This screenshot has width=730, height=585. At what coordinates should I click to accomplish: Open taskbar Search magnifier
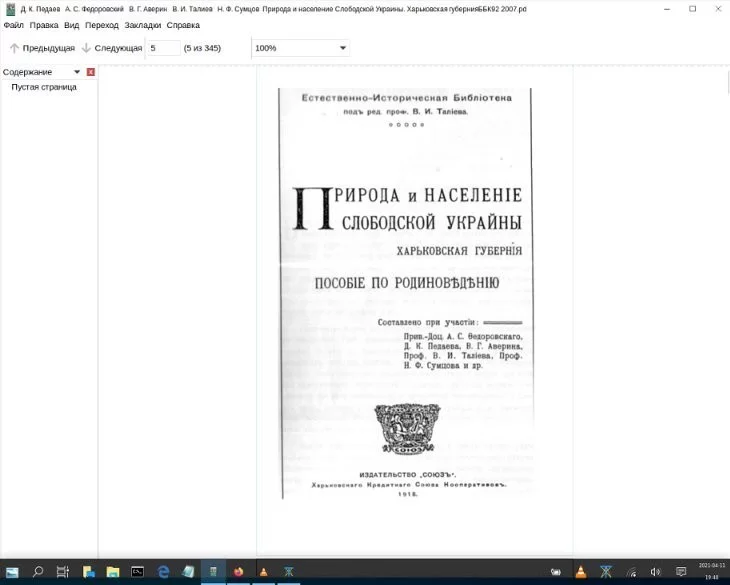(38, 572)
